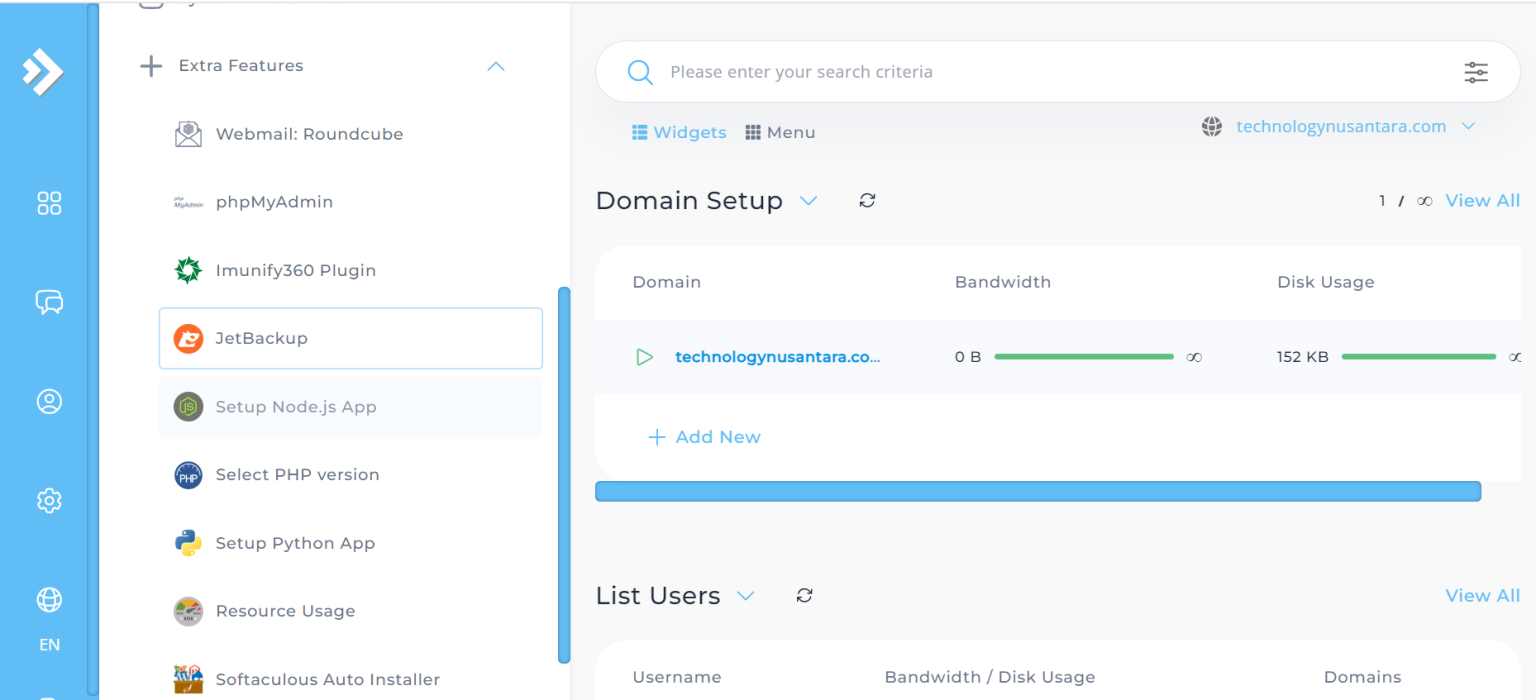1536x700 pixels.
Task: Open the search filter options icon
Action: 1476,72
